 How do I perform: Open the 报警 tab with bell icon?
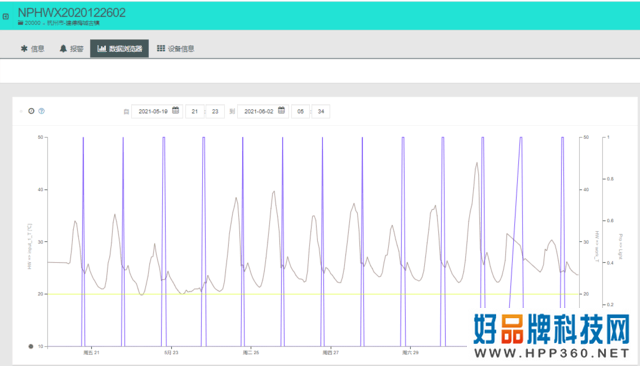pos(71,49)
